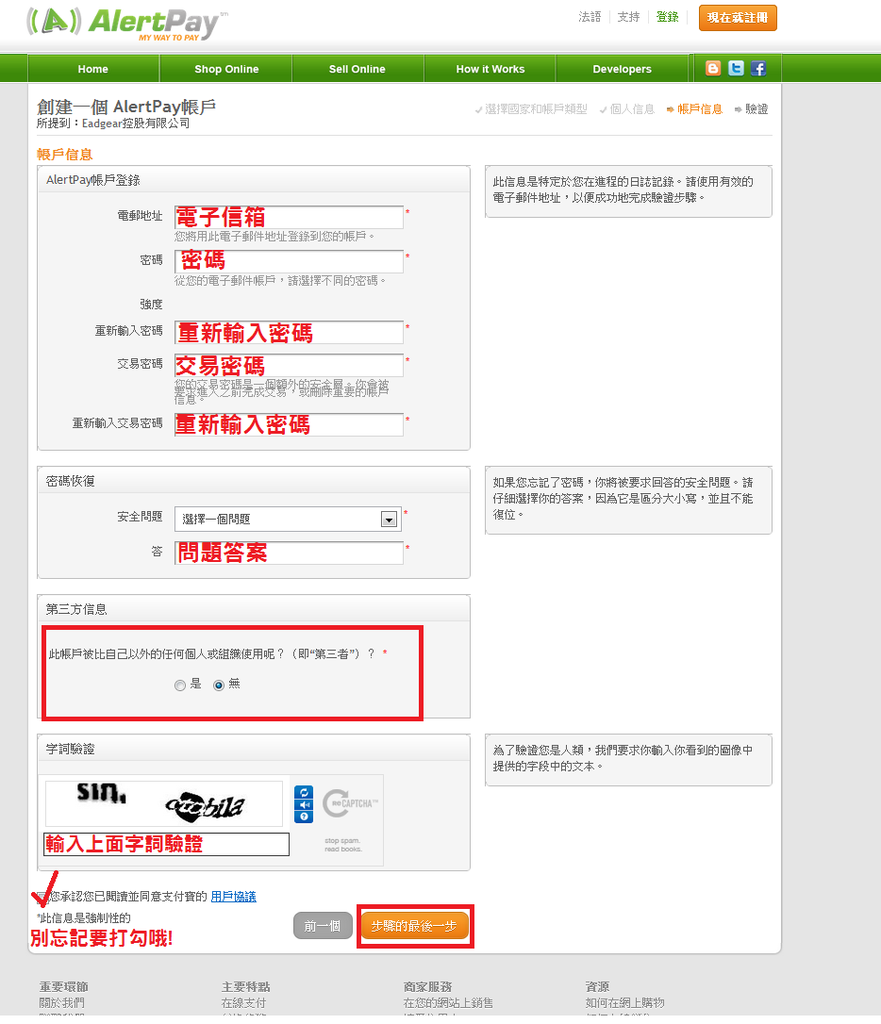Go to the Home menu
Image resolution: width=881 pixels, height=1024 pixels.
(93, 69)
